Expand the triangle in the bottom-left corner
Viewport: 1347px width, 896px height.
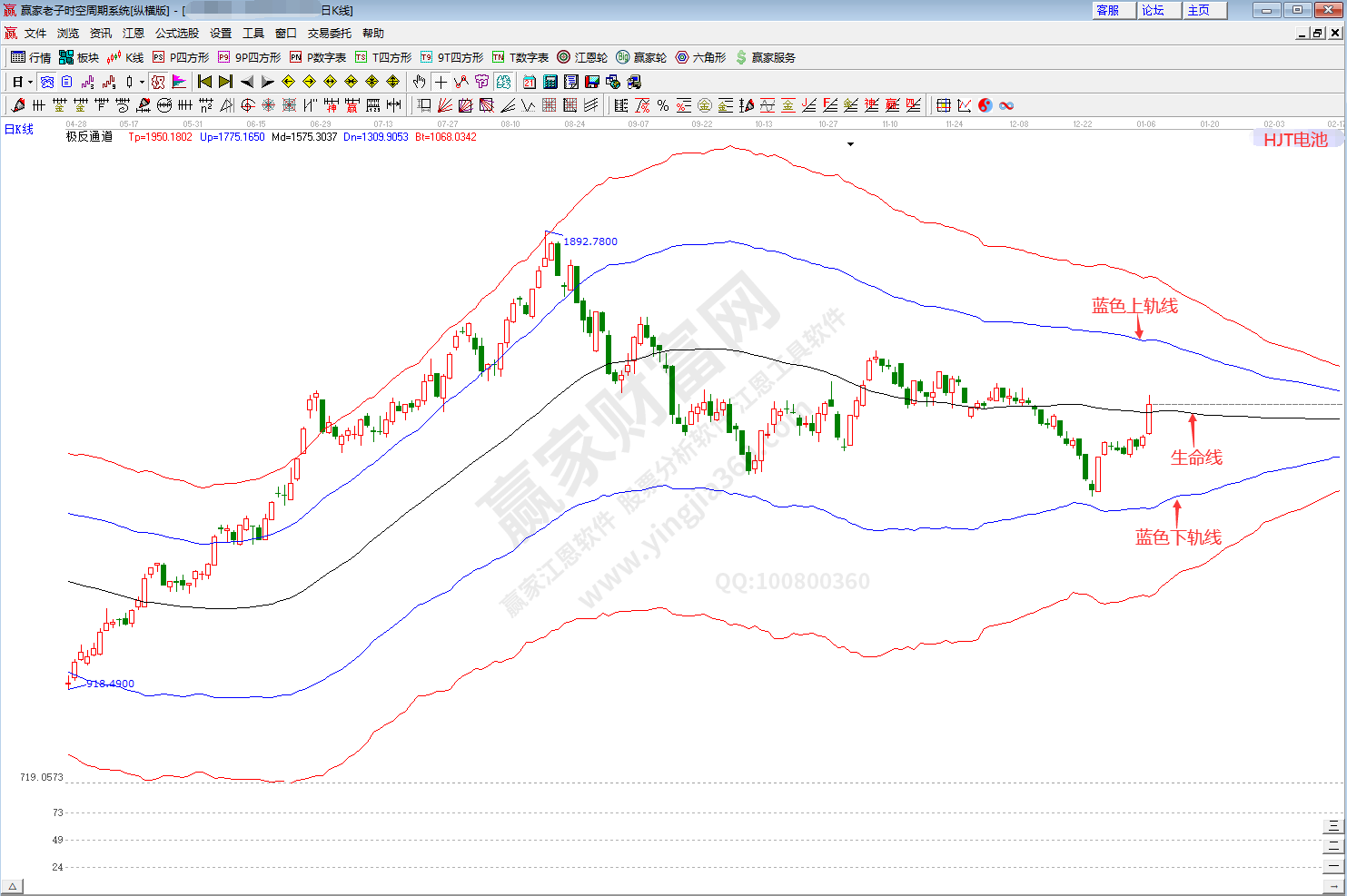point(12,886)
